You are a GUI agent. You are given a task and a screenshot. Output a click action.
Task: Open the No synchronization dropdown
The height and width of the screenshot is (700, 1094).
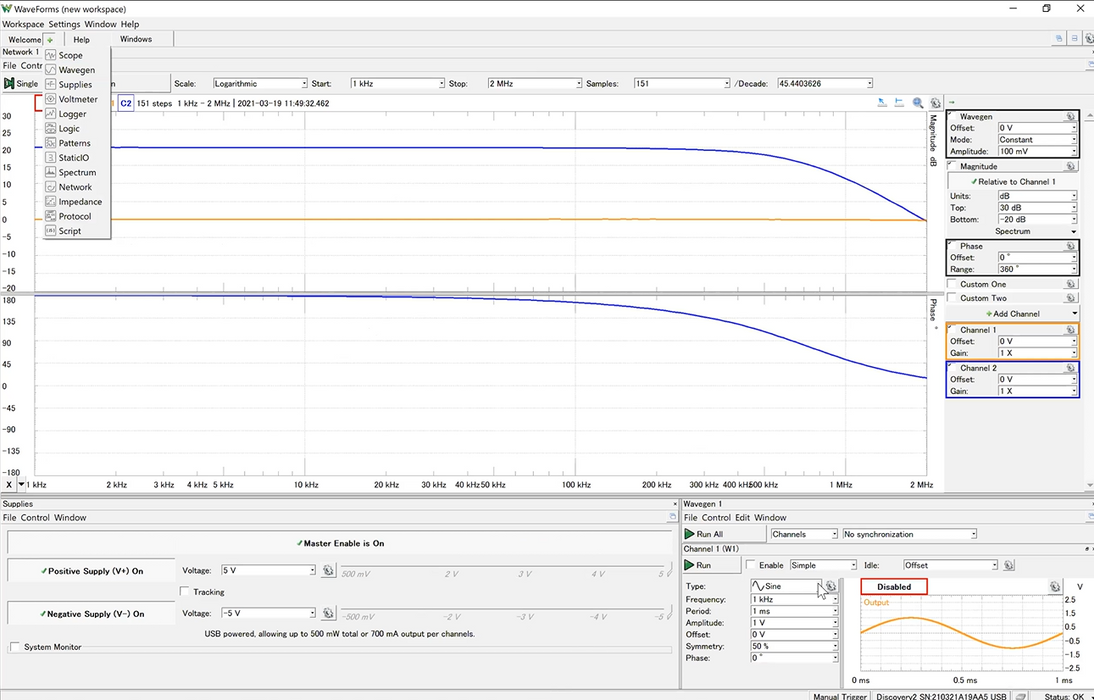point(909,534)
